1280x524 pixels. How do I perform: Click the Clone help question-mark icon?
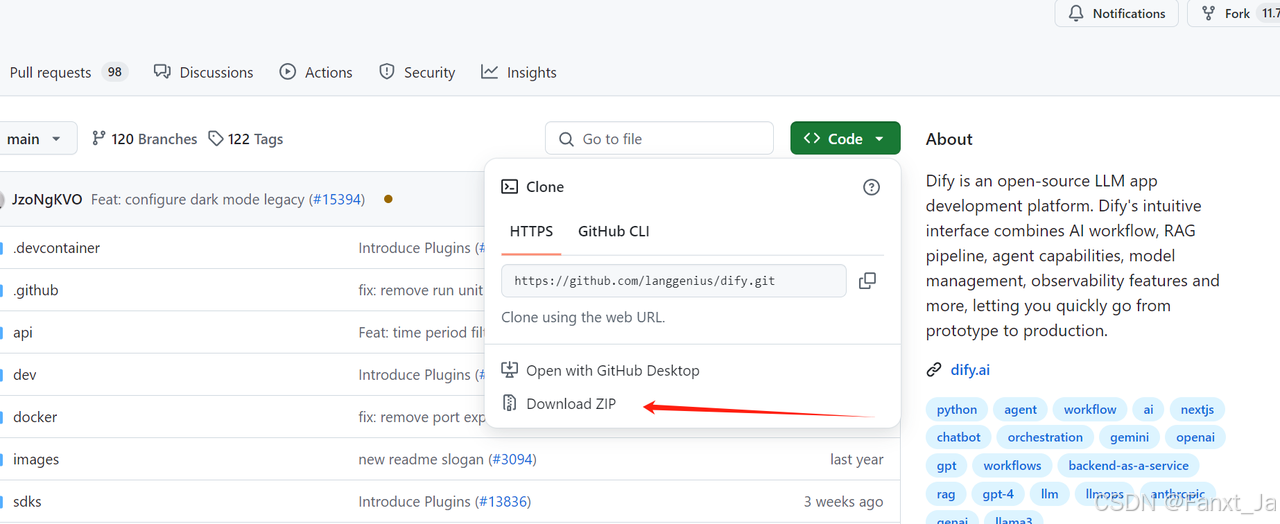coord(872,187)
